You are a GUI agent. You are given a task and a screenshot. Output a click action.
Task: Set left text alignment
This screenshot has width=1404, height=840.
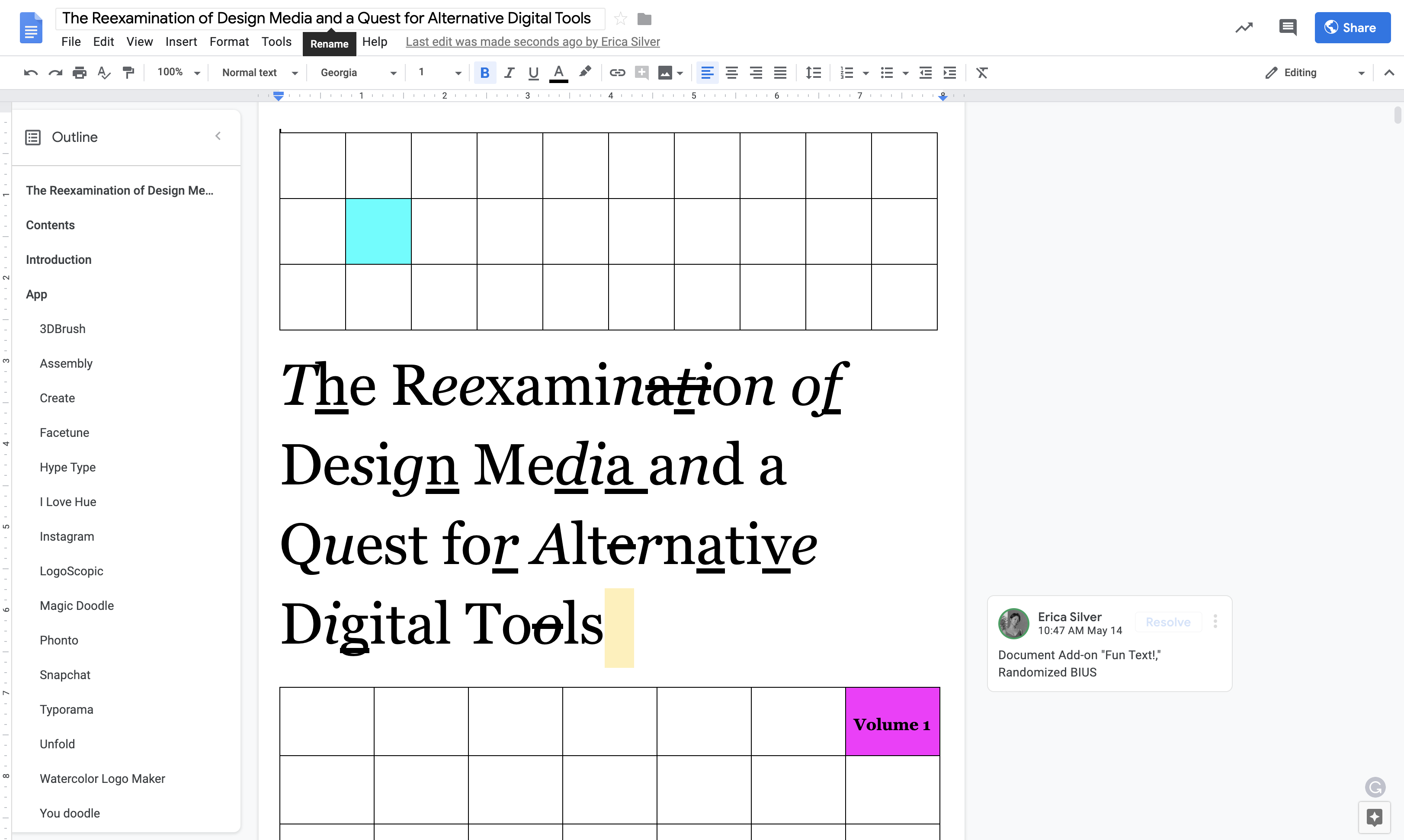point(707,73)
